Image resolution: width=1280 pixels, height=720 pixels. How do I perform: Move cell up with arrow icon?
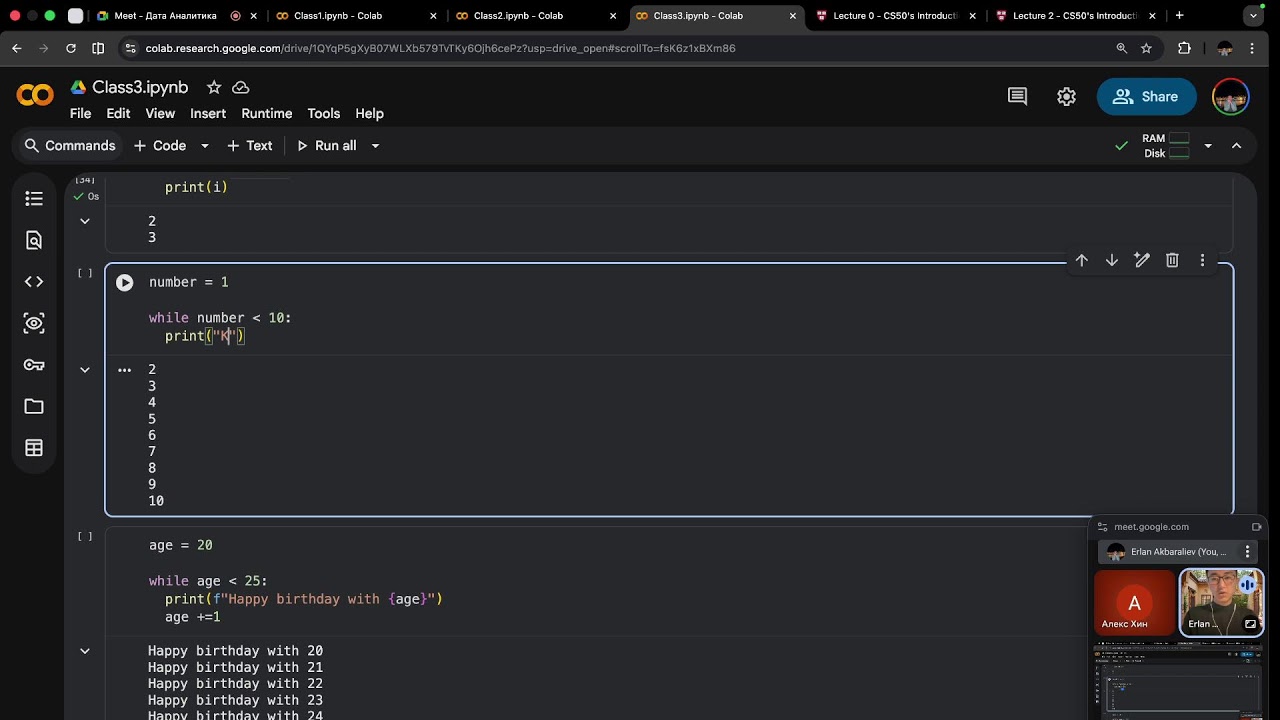pyautogui.click(x=1081, y=260)
